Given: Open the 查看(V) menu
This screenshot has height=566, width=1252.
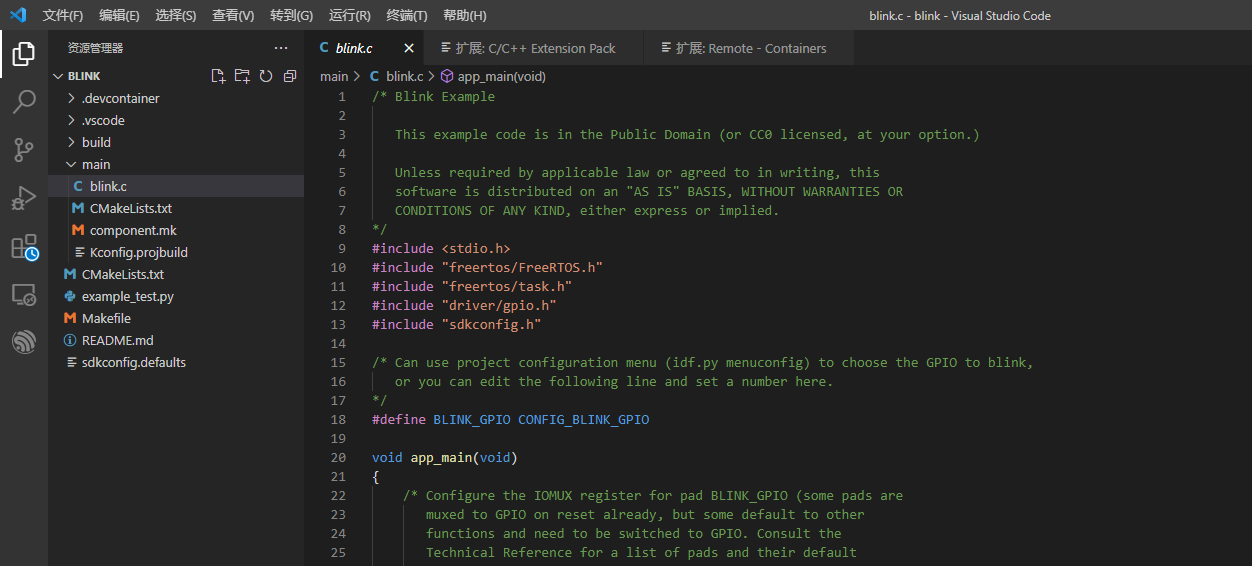Looking at the screenshot, I should click(233, 15).
